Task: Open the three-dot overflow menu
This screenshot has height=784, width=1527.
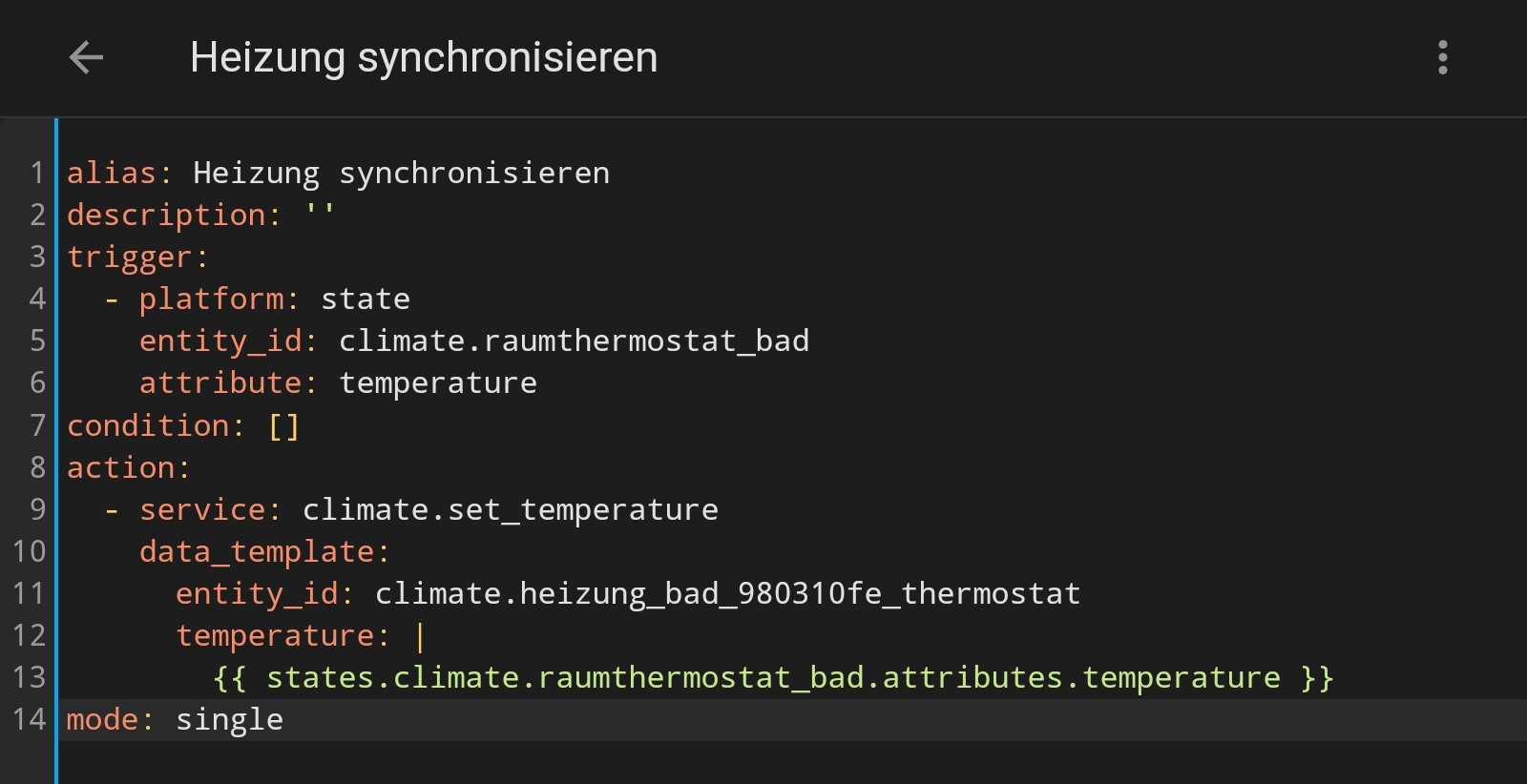Action: click(1443, 57)
